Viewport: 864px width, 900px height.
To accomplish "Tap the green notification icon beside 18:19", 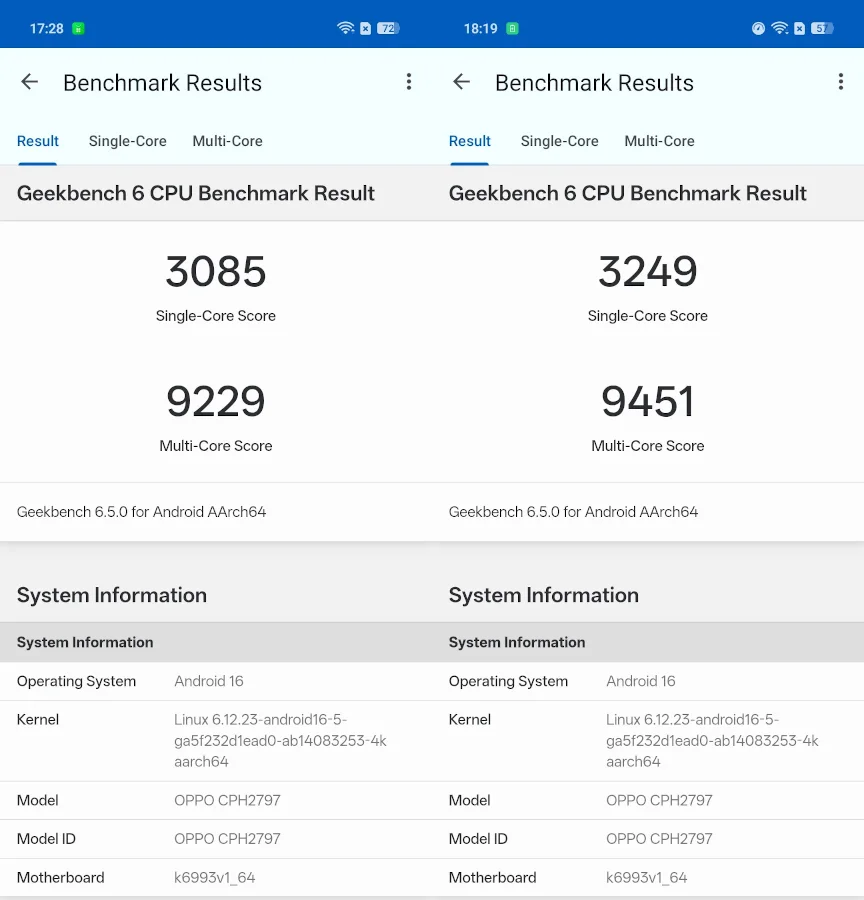I will 512,28.
